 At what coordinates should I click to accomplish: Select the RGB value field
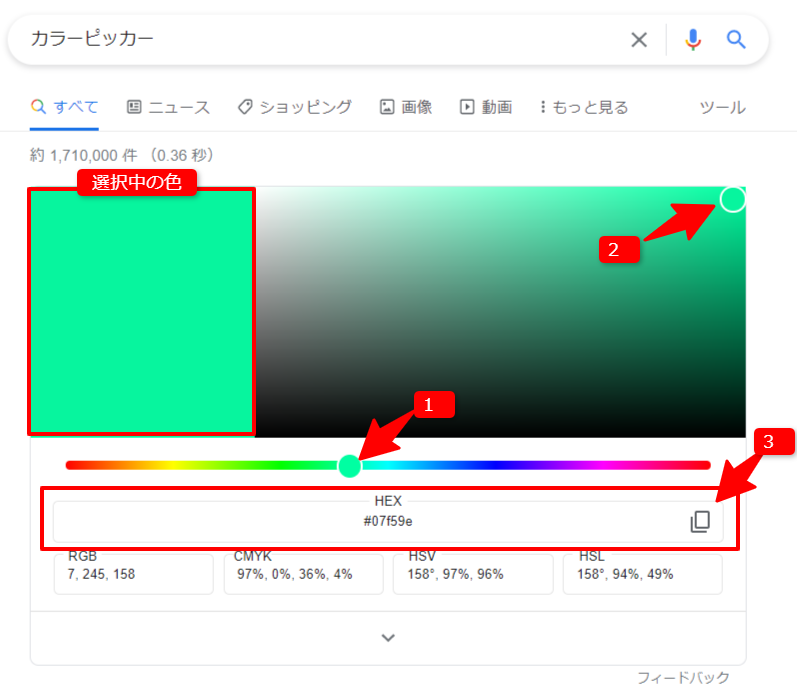click(x=134, y=574)
